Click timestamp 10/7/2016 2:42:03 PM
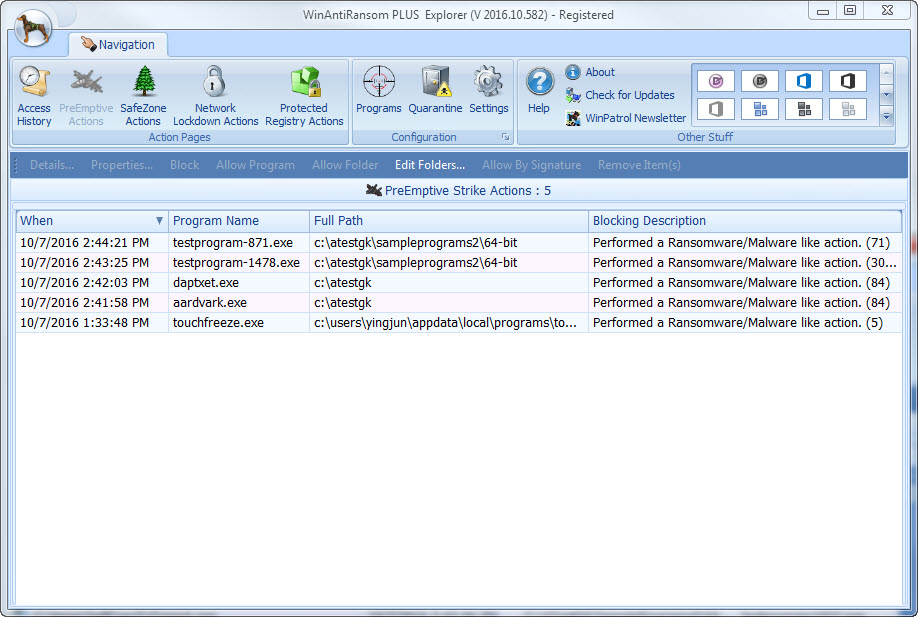 pyautogui.click(x=85, y=283)
